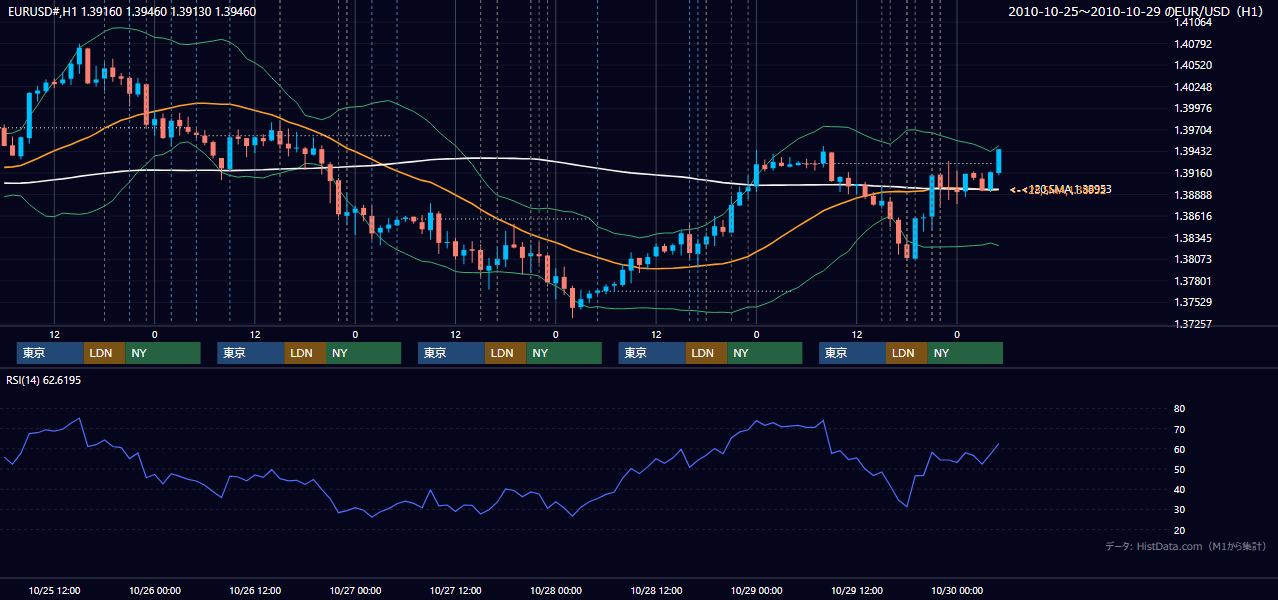Click the first 東京 session block
This screenshot has height=600, width=1278.
(x=50, y=353)
